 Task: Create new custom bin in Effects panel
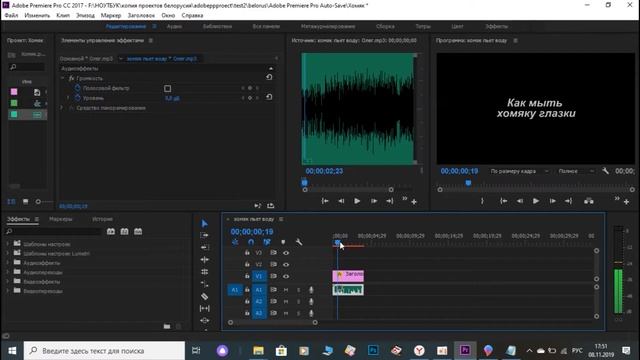(x=167, y=326)
